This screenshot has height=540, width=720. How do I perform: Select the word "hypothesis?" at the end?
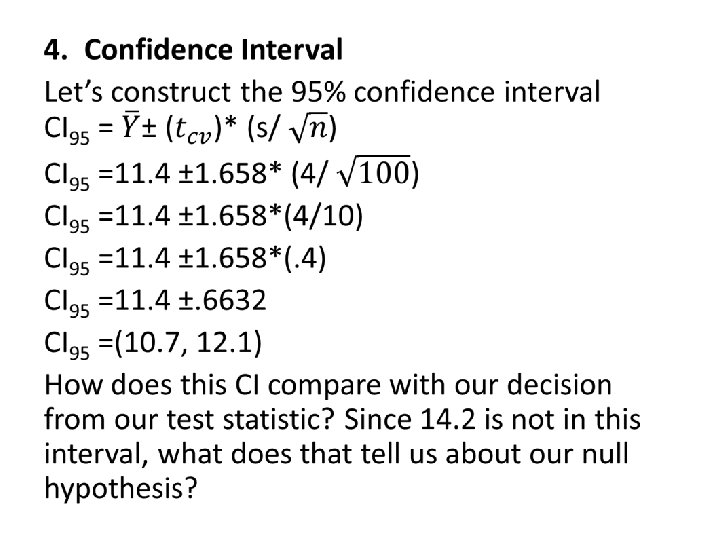click(121, 488)
